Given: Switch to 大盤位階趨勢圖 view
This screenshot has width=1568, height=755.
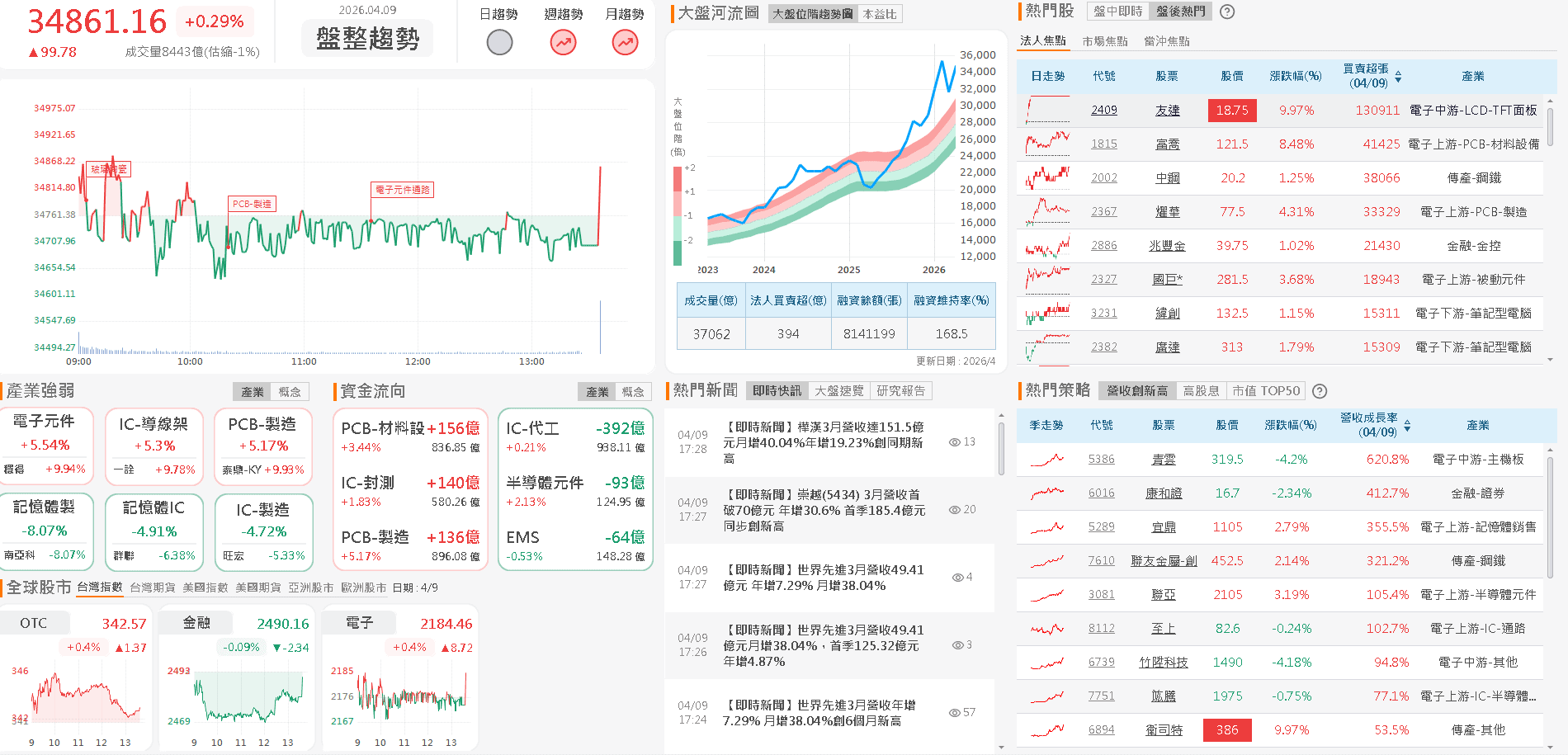Looking at the screenshot, I should point(812,14).
